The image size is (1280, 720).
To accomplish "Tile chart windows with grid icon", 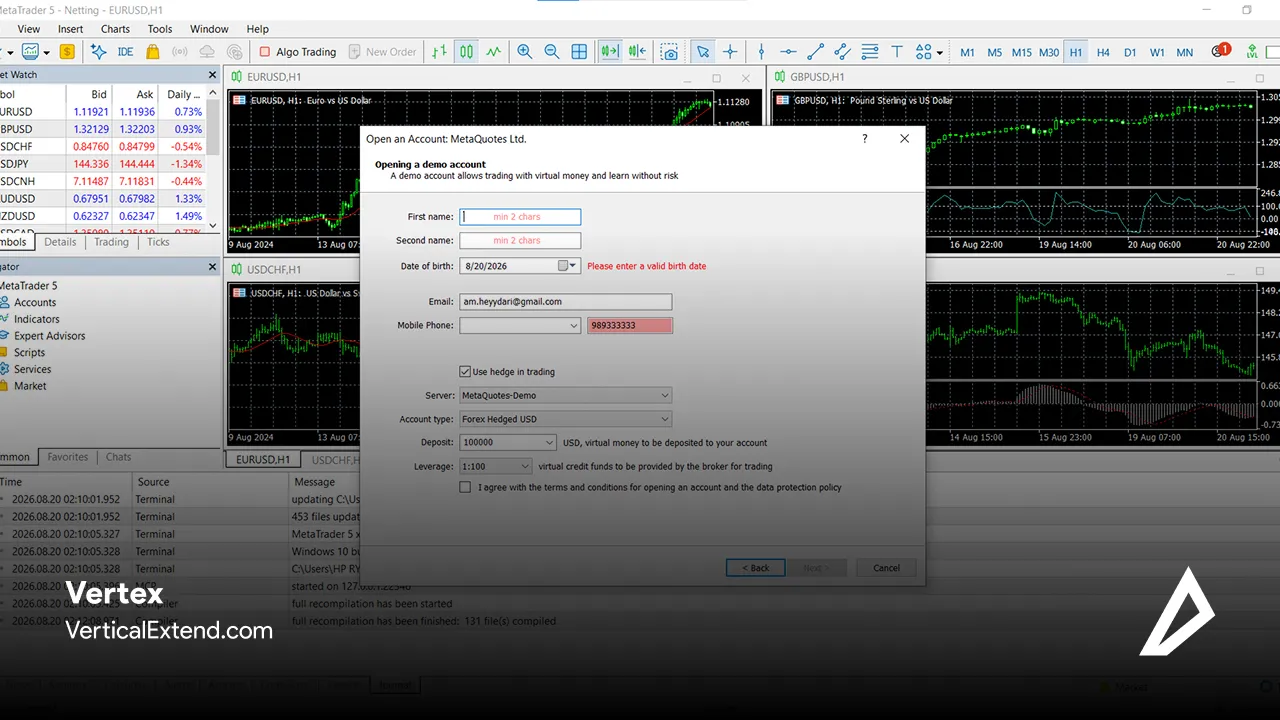I will coord(579,52).
